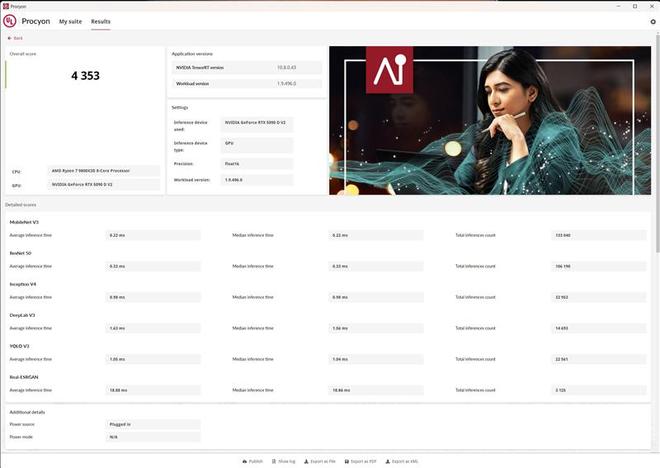This screenshot has width=660, height=468.
Task: Export the result as XML
Action: click(x=402, y=461)
